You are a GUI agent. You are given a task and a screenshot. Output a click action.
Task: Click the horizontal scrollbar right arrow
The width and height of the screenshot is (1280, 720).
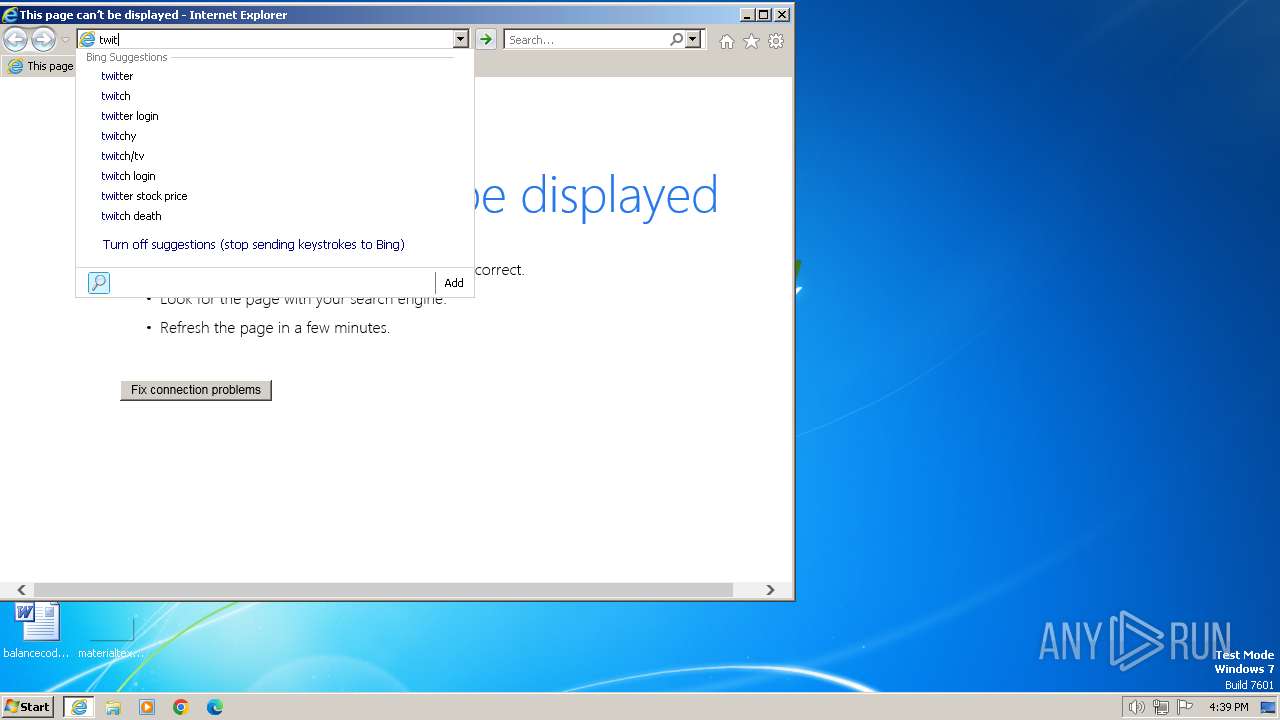[770, 590]
